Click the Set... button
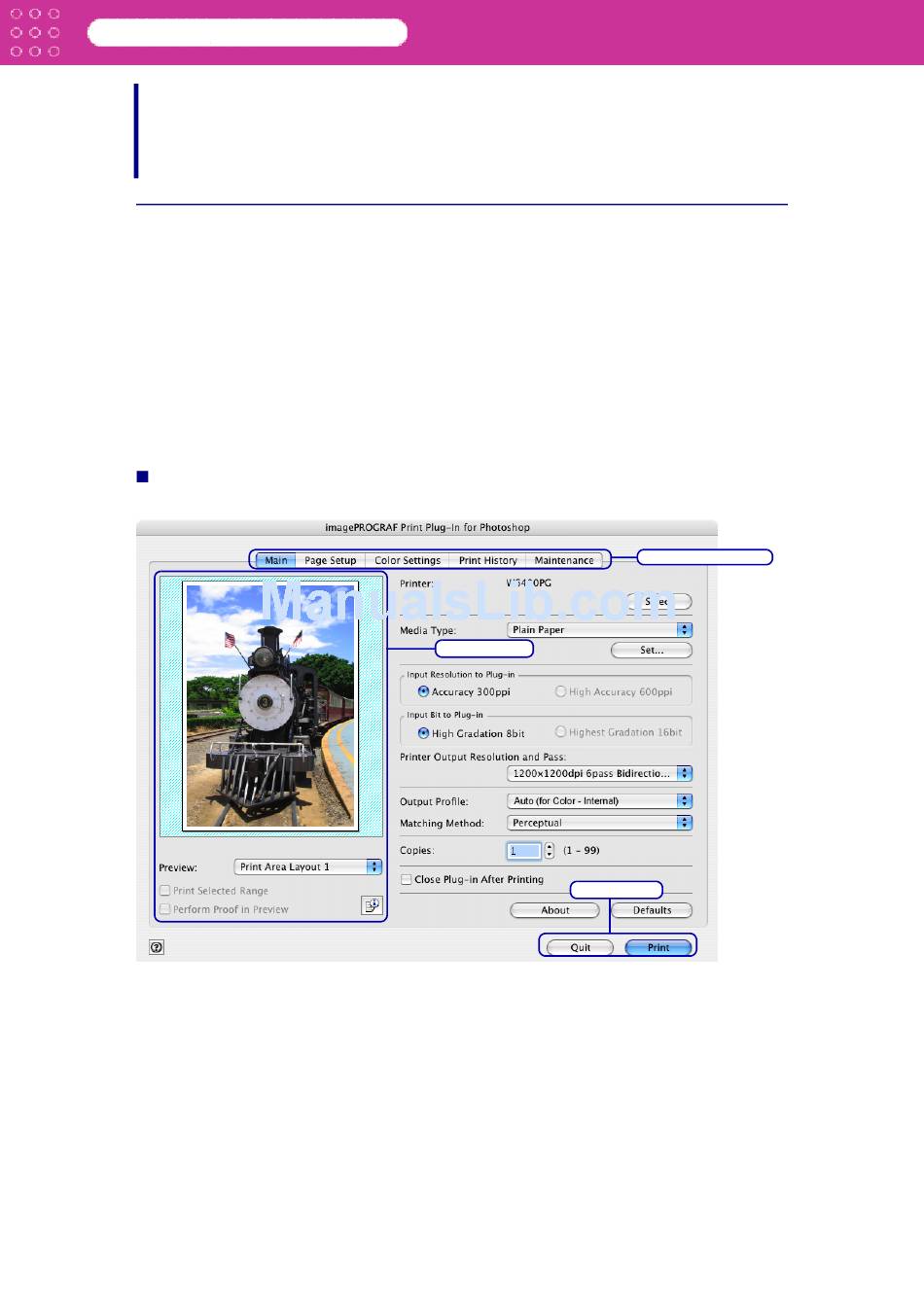This screenshot has height=1307, width=924. click(652, 650)
